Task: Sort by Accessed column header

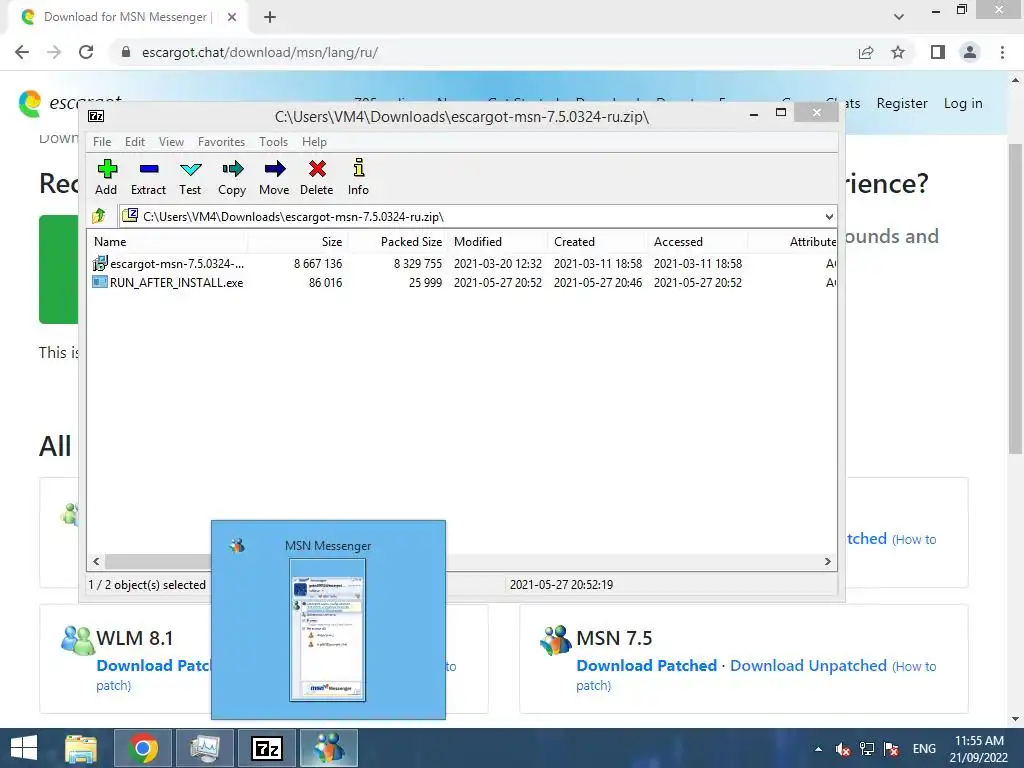Action: tap(697, 242)
